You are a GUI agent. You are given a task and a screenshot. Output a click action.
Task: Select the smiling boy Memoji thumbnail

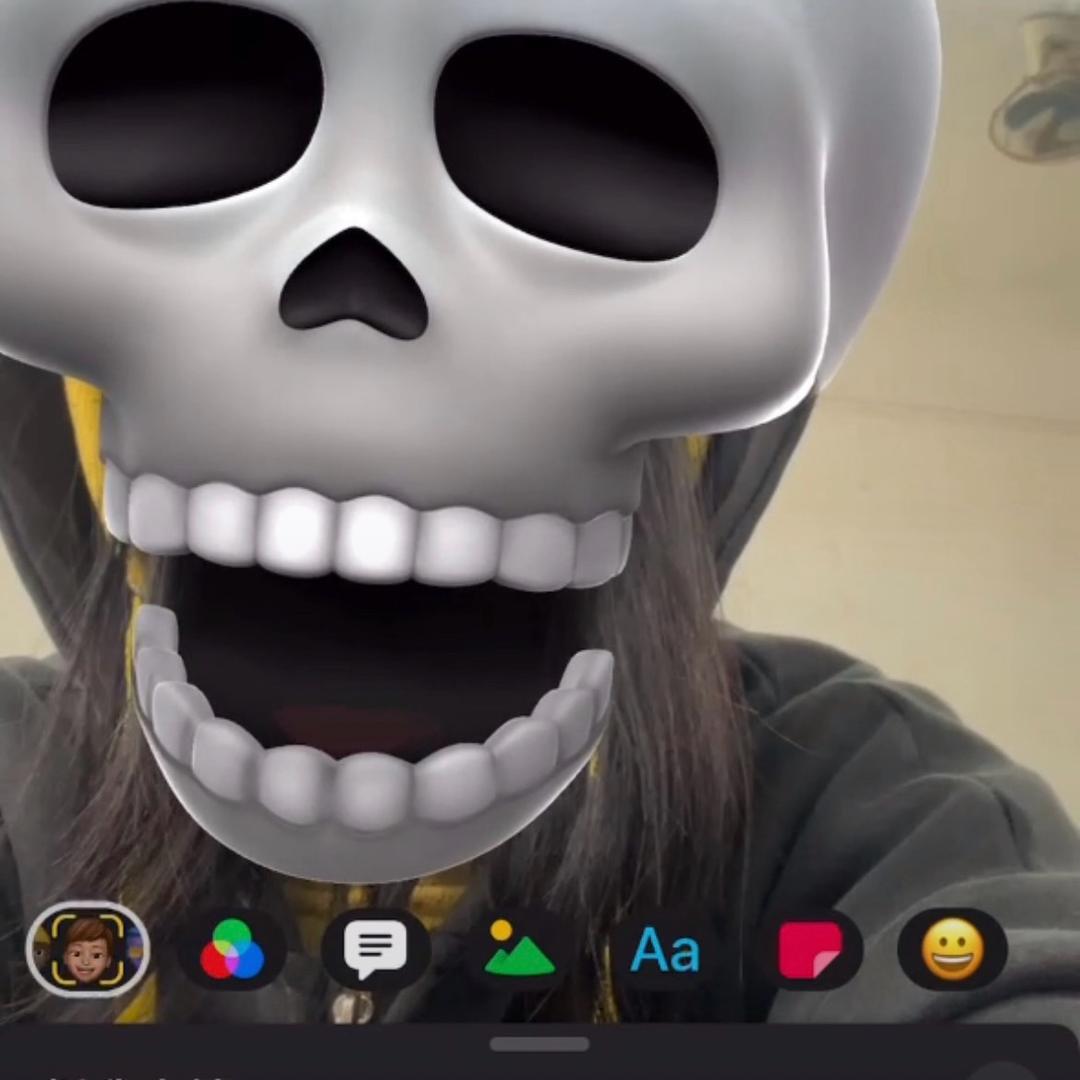tap(88, 948)
